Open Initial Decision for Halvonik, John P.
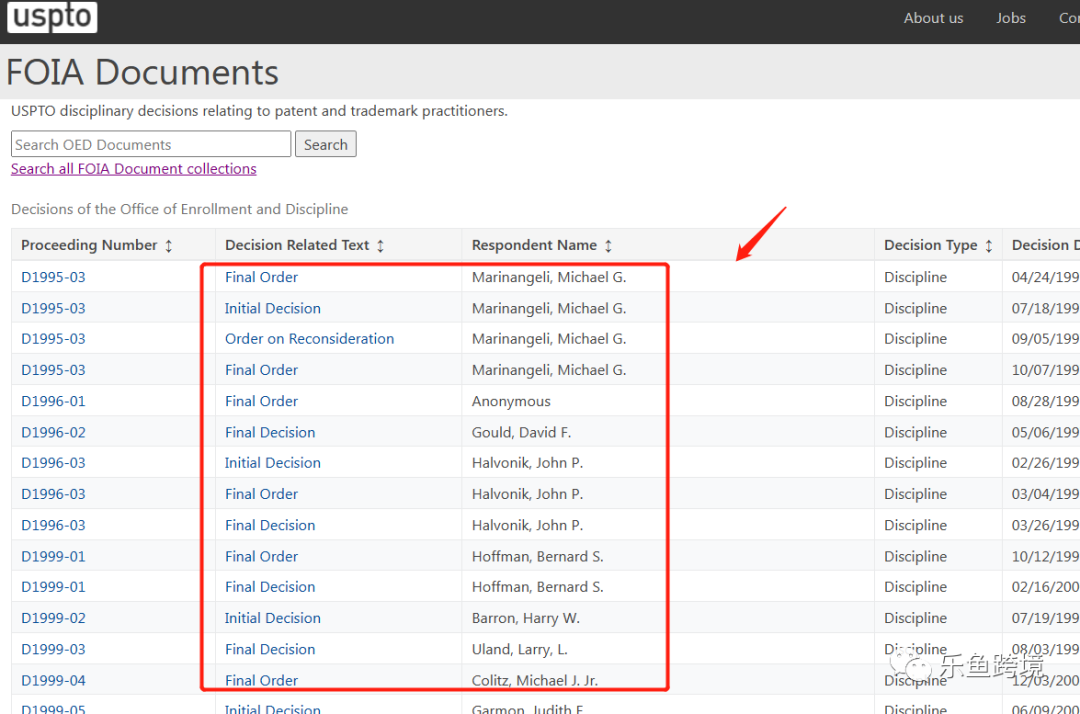Screen dimensions: 1080x714 click(272, 463)
